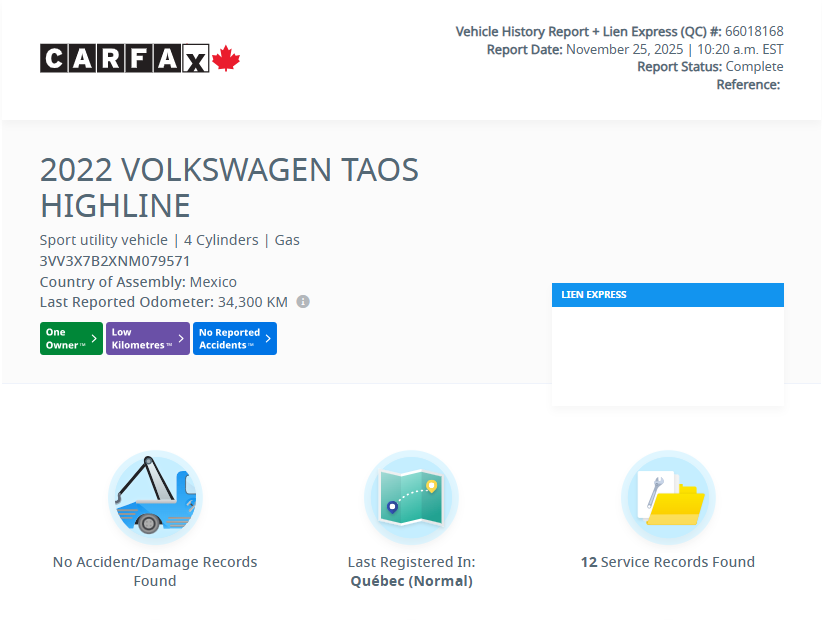Click the green One Owner badge
Viewport: 822px width, 620px height.
pyautogui.click(x=71, y=338)
